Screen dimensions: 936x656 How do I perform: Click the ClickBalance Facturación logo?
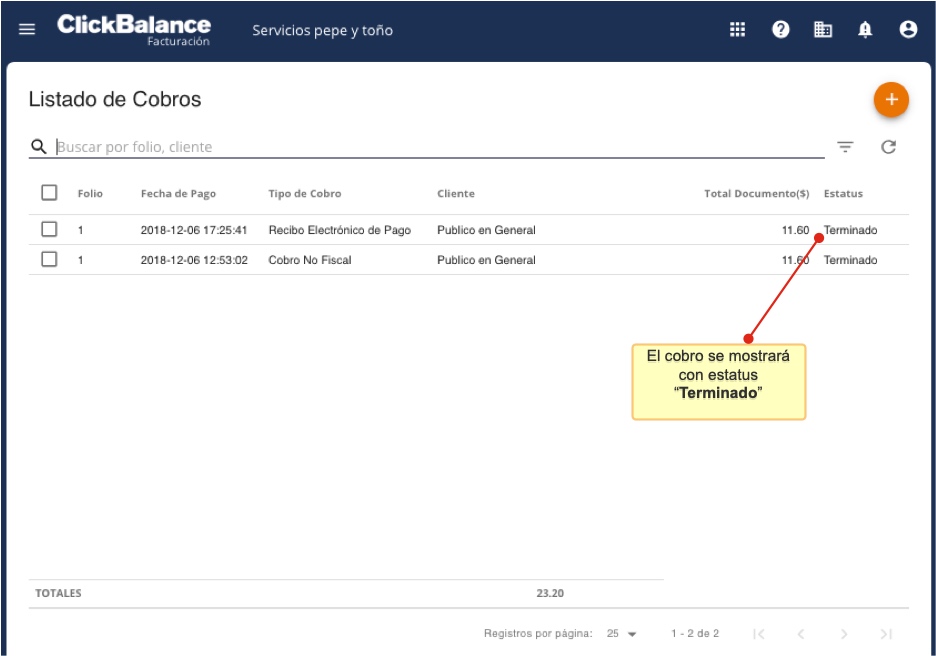pyautogui.click(x=134, y=30)
